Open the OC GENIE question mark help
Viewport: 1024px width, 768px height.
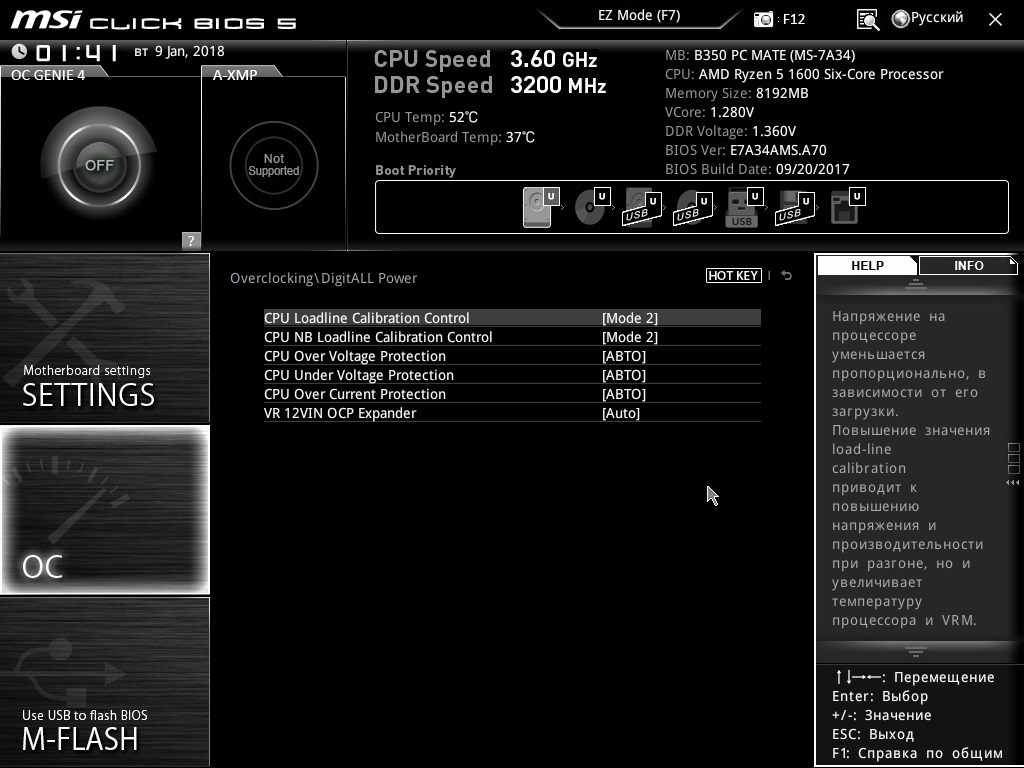tap(191, 240)
